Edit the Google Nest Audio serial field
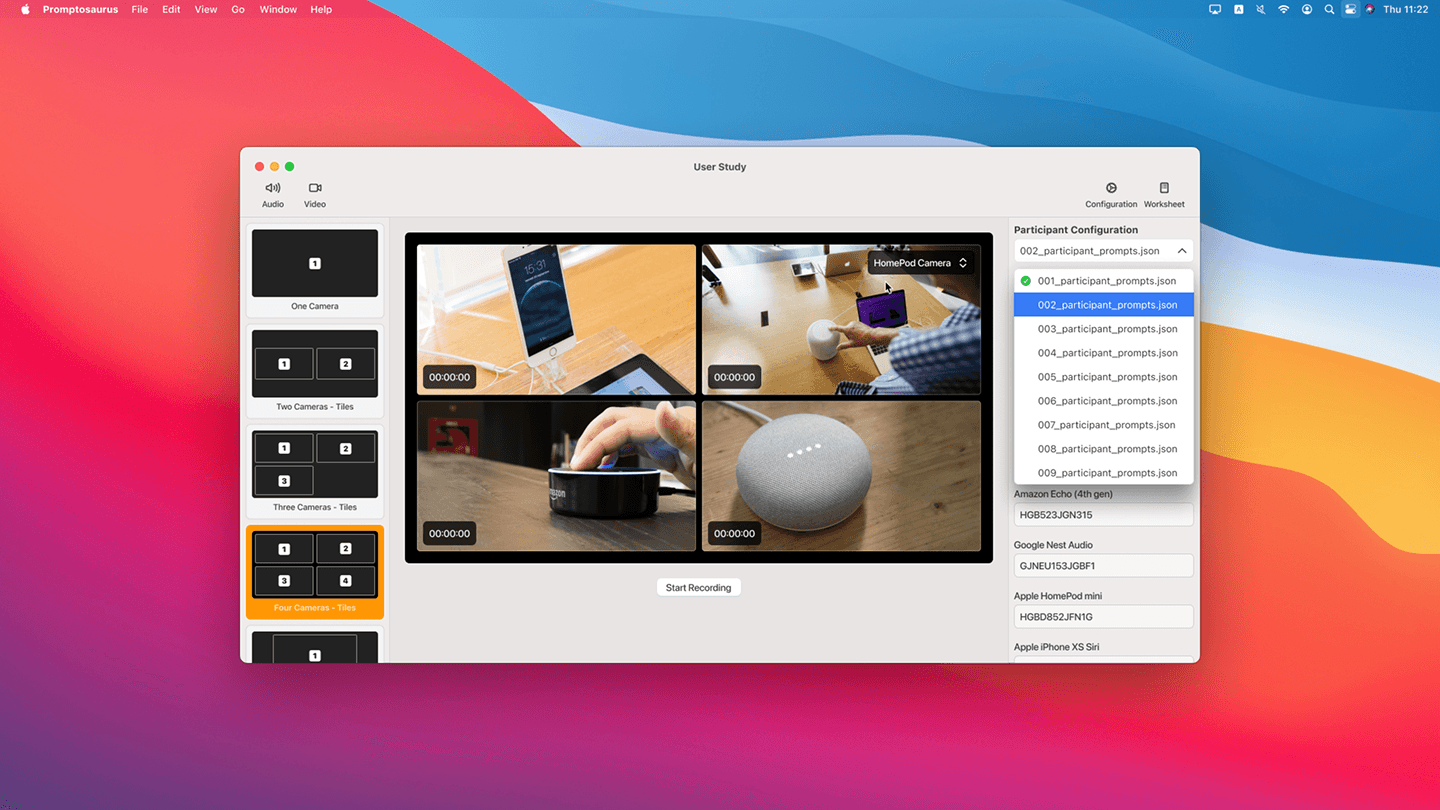 coord(1103,566)
